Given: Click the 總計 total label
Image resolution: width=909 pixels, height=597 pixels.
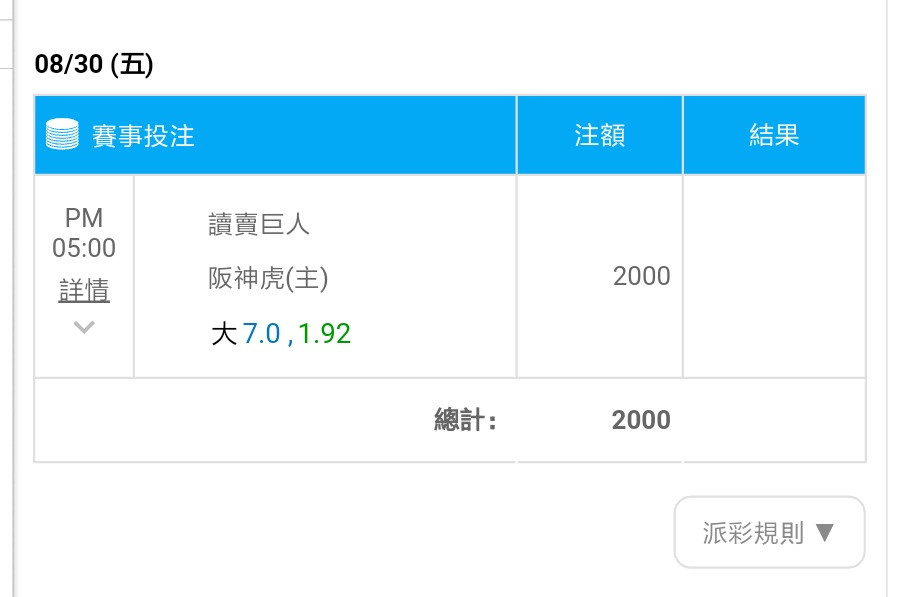Looking at the screenshot, I should click(x=466, y=420).
